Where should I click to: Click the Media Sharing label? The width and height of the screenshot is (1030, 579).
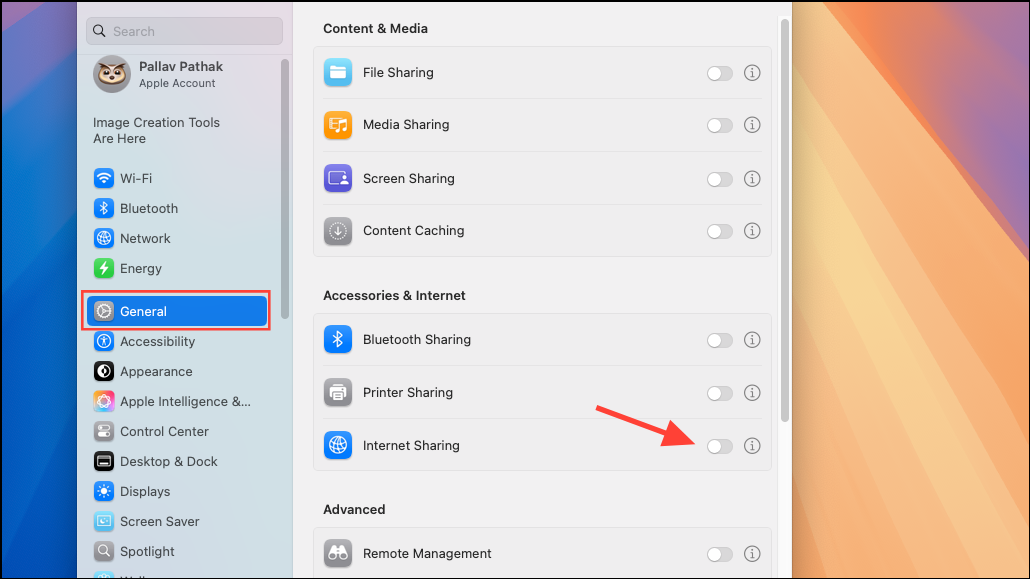(x=406, y=125)
